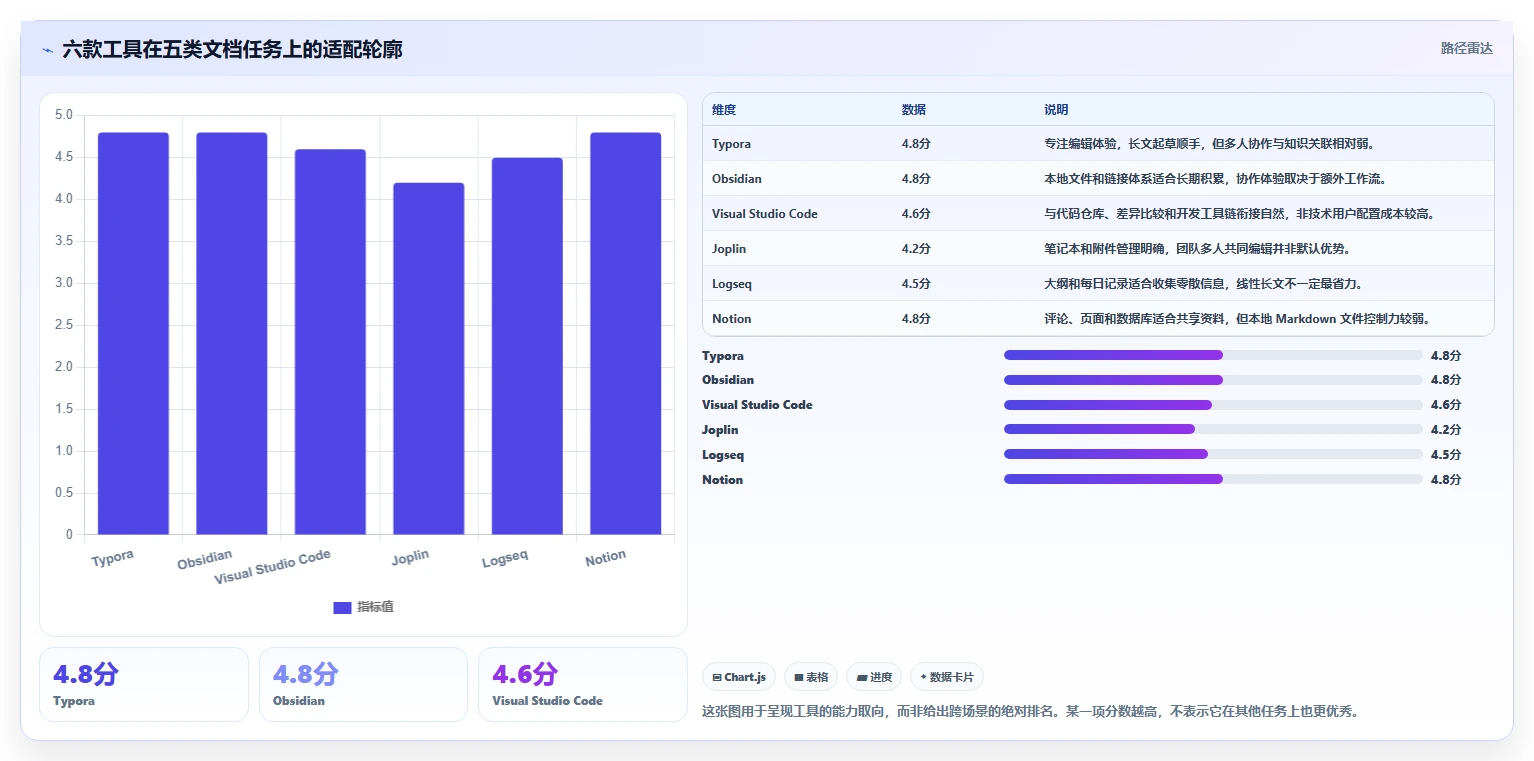Click the Notion progress bar
This screenshot has height=761, width=1534.
[1213, 479]
